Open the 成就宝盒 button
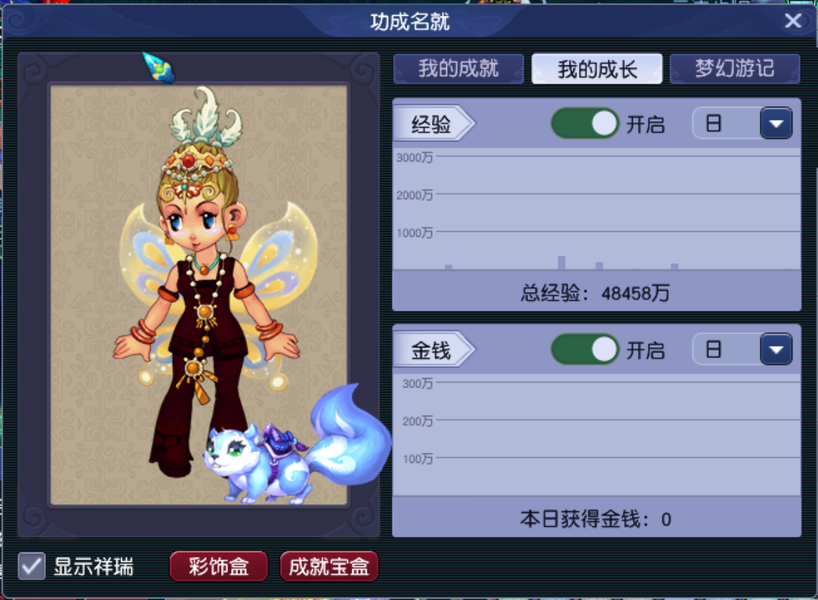 click(x=329, y=566)
